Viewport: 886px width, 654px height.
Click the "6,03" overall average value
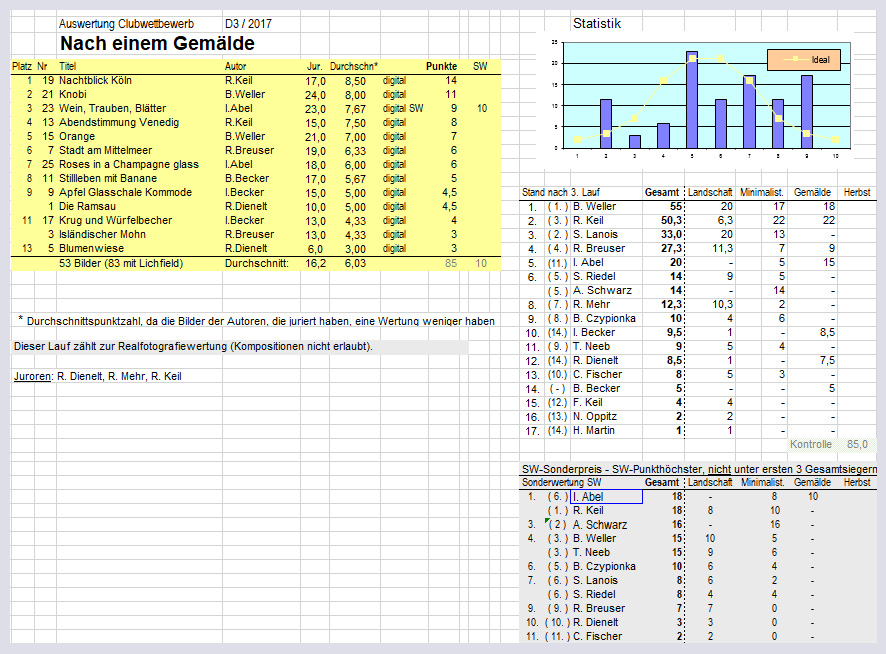coord(355,263)
